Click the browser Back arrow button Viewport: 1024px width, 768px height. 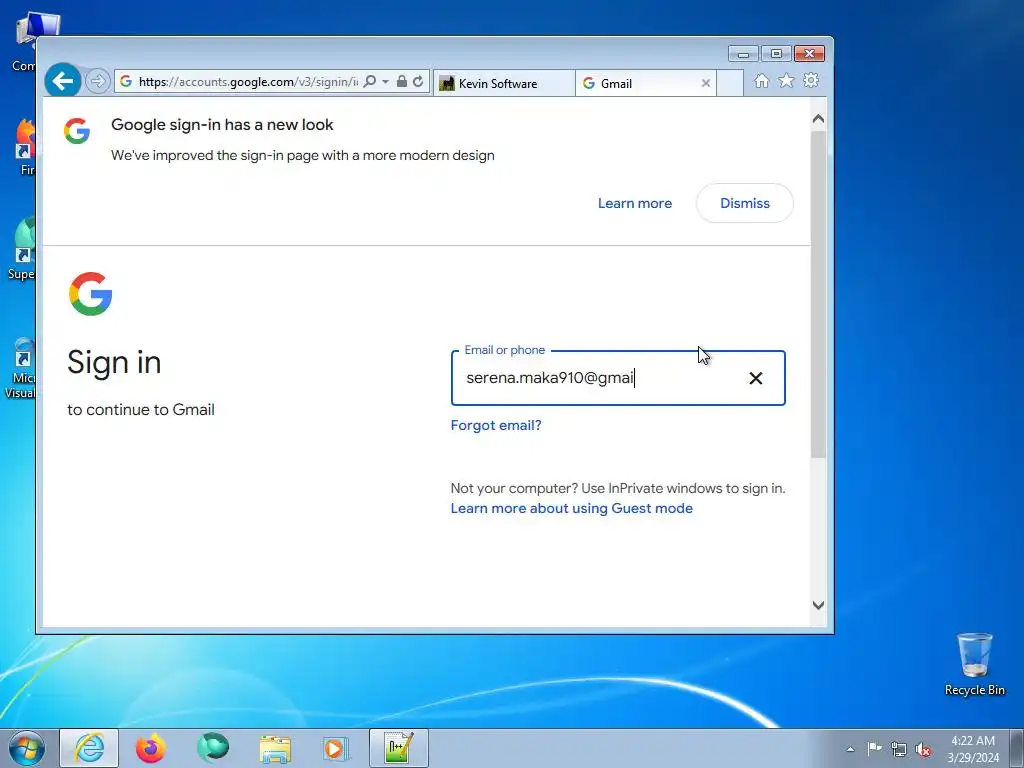(x=63, y=81)
